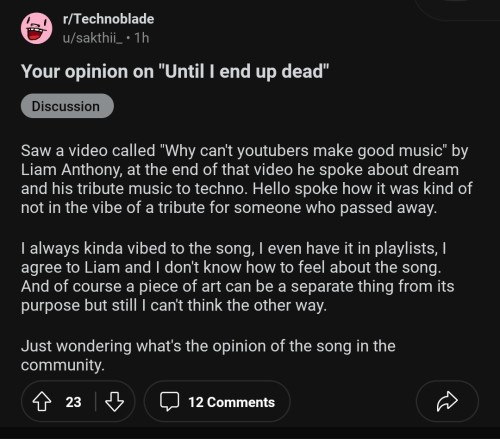Select the paragraph starting "Just wondering what's the opinion"

[x=208, y=355]
